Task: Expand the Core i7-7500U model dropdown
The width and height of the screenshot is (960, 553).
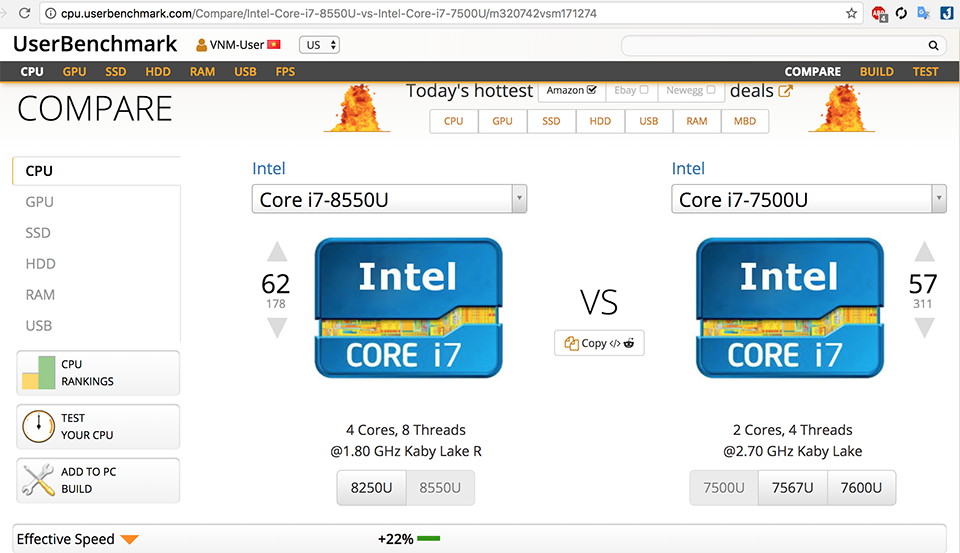Action: pos(939,199)
